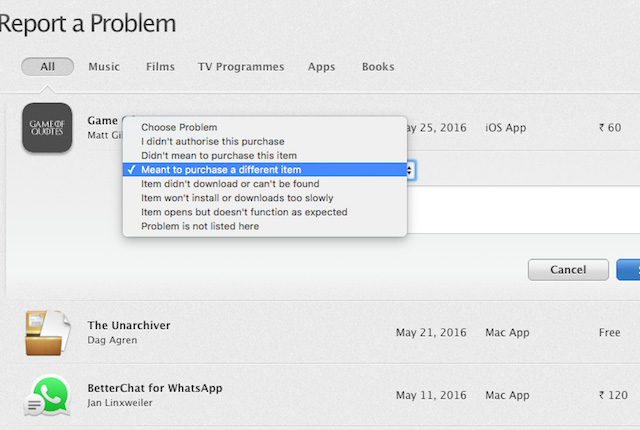Click the Cancel button
The height and width of the screenshot is (430, 640).
[568, 270]
